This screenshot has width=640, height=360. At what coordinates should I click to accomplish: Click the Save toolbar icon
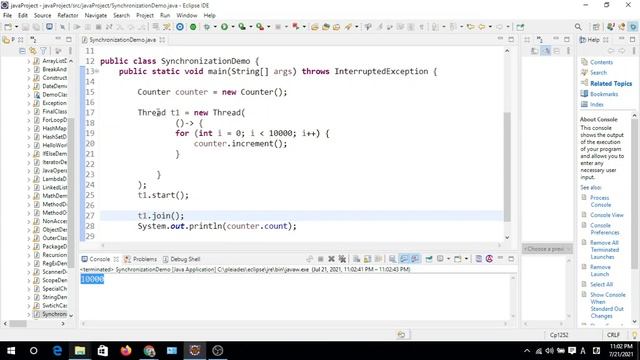(x=25, y=27)
